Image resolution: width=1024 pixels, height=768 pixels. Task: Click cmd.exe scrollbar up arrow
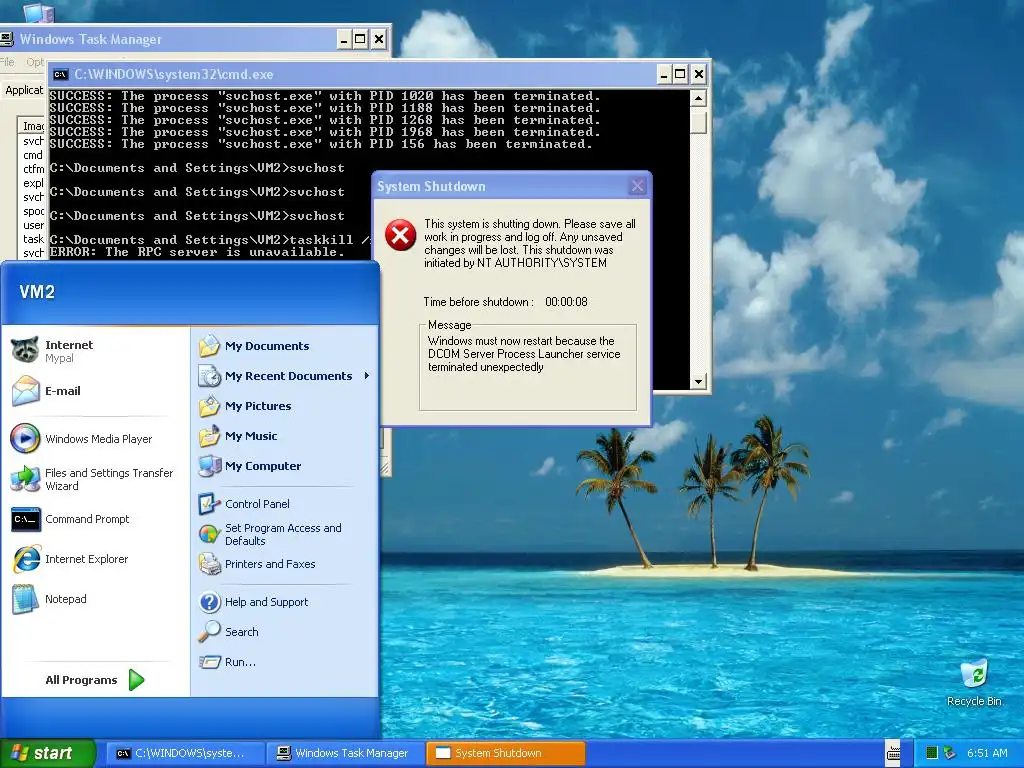click(x=698, y=99)
